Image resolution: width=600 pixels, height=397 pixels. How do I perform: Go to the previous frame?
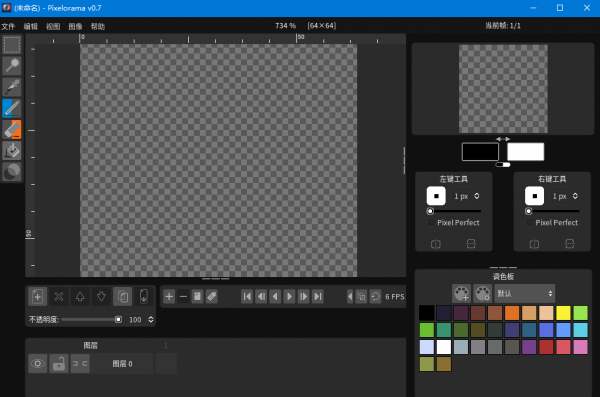(261, 296)
